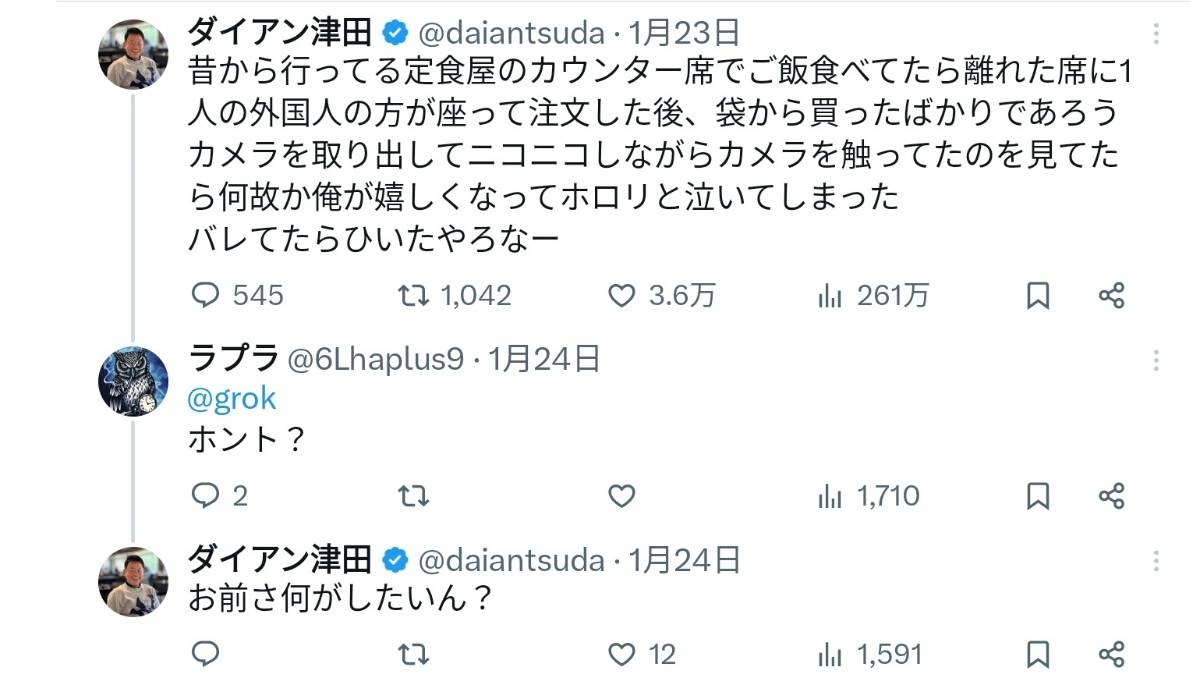Share the first tweet about カメラ
This screenshot has width=1200, height=685.
point(1111,295)
